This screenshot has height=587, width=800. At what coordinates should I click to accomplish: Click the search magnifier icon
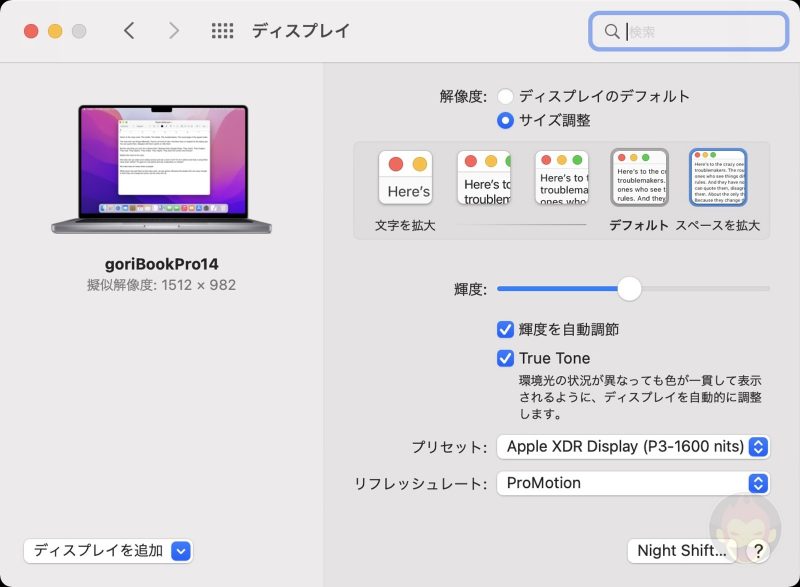tap(612, 31)
